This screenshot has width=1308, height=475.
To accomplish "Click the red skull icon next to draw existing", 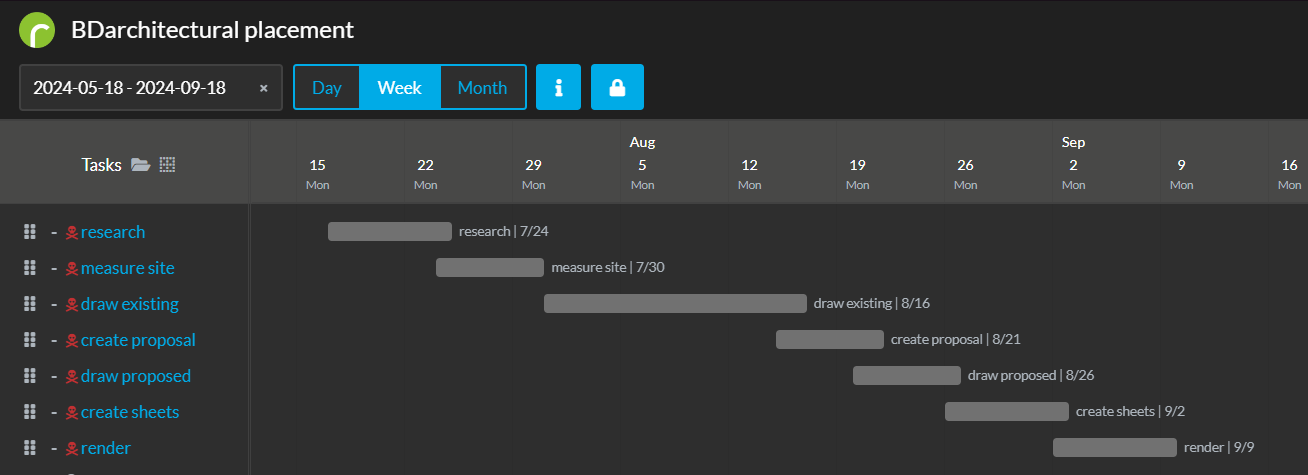I will click(x=72, y=305).
